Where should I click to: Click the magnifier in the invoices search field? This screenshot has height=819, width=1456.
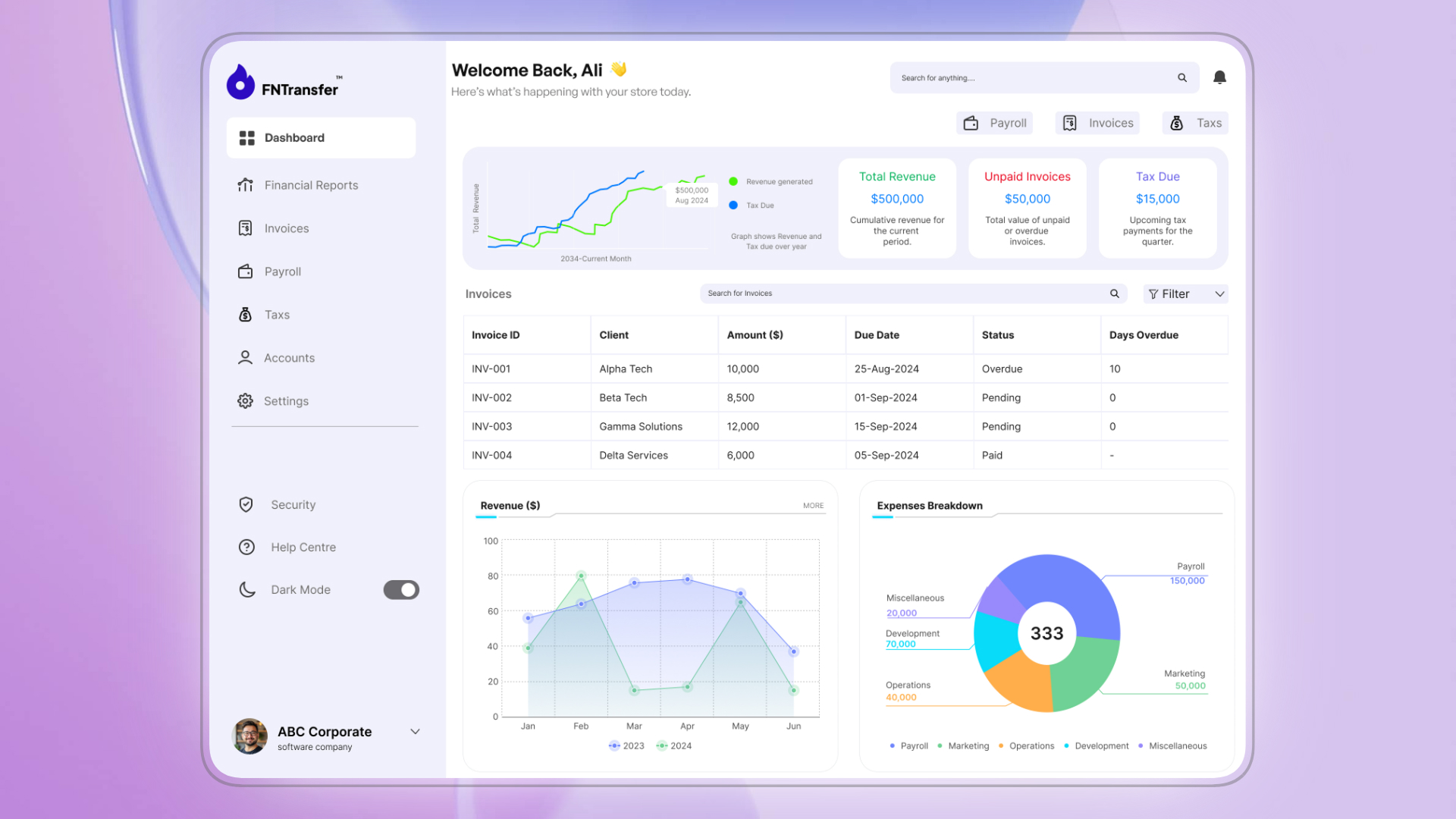point(1115,293)
